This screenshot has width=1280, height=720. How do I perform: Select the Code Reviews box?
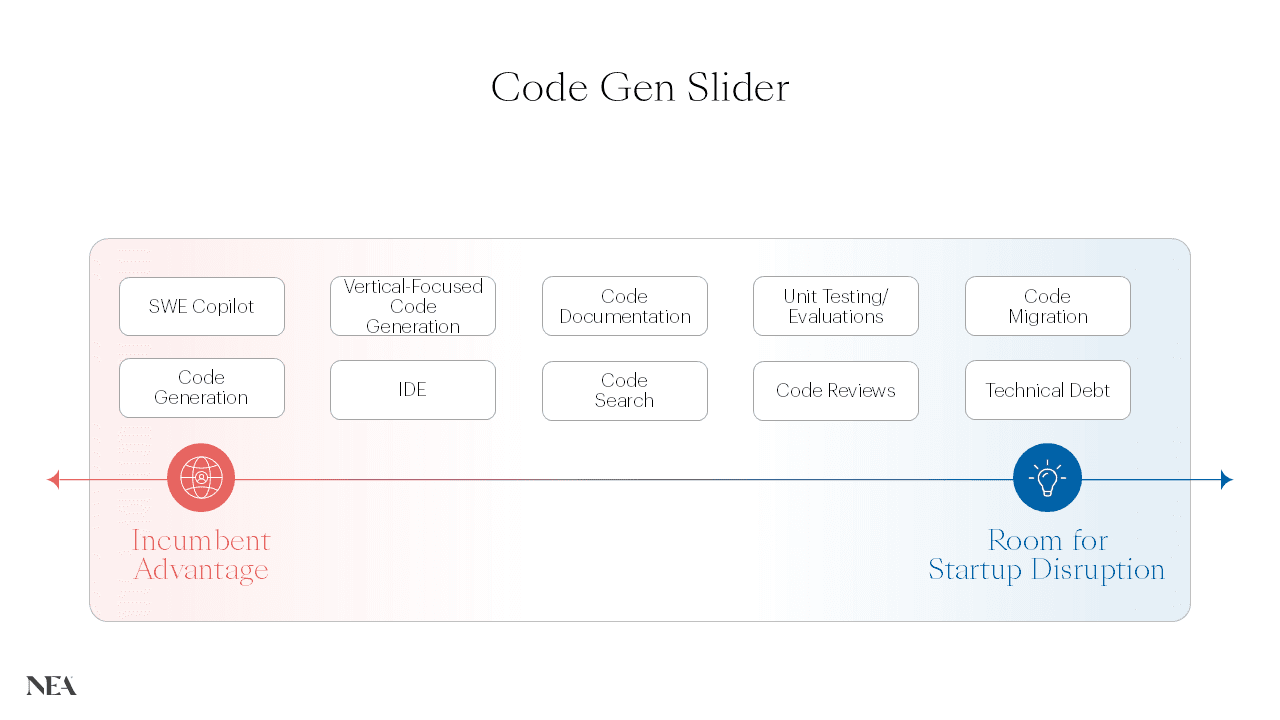click(836, 390)
